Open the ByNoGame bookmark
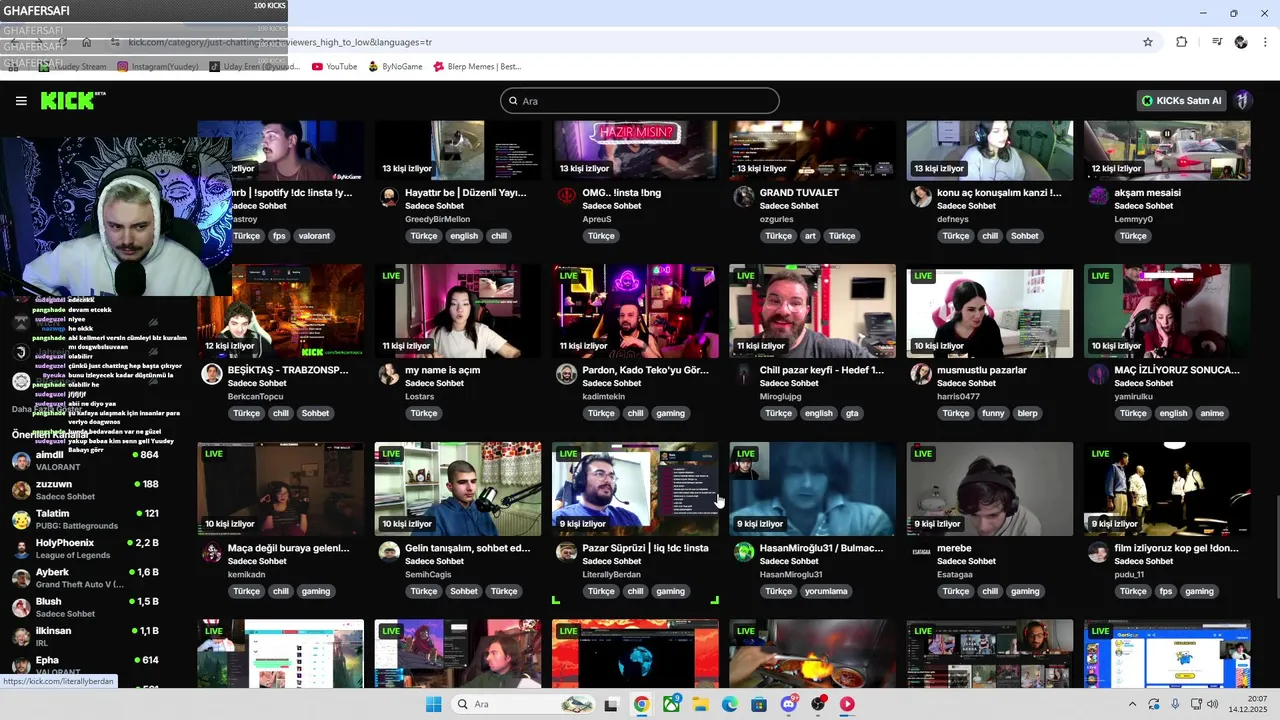This screenshot has width=1280, height=720. tap(395, 67)
